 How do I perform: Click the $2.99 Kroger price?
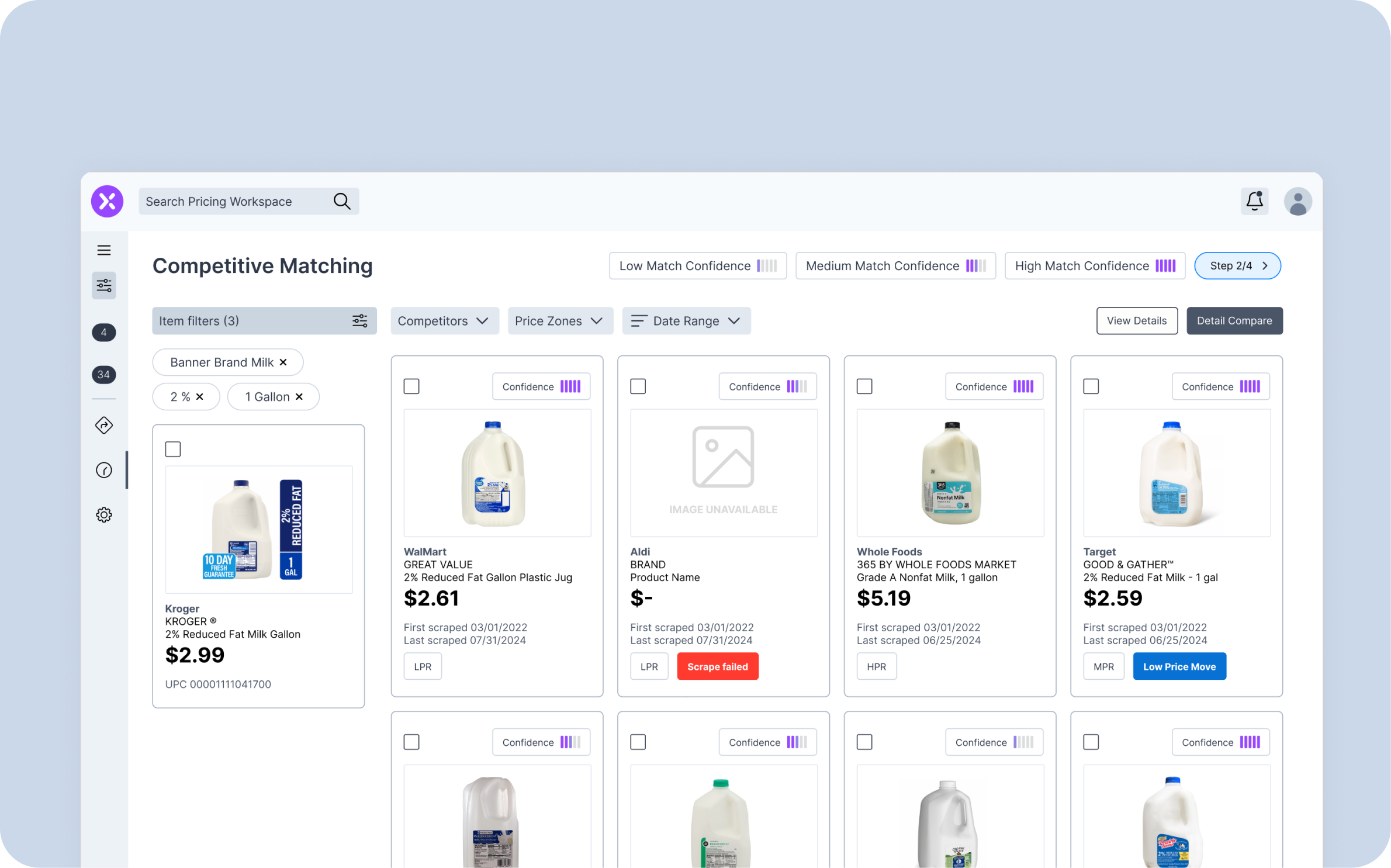(x=195, y=655)
